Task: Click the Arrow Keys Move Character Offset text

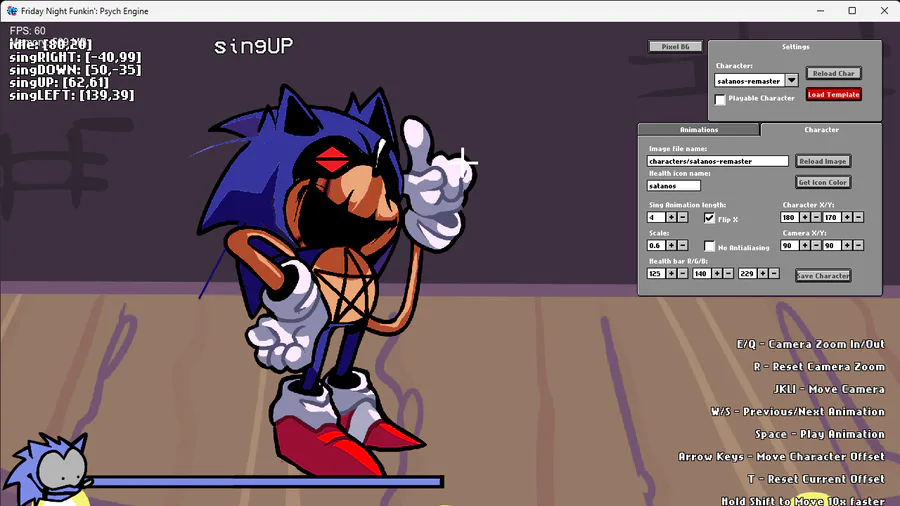Action: pos(781,457)
